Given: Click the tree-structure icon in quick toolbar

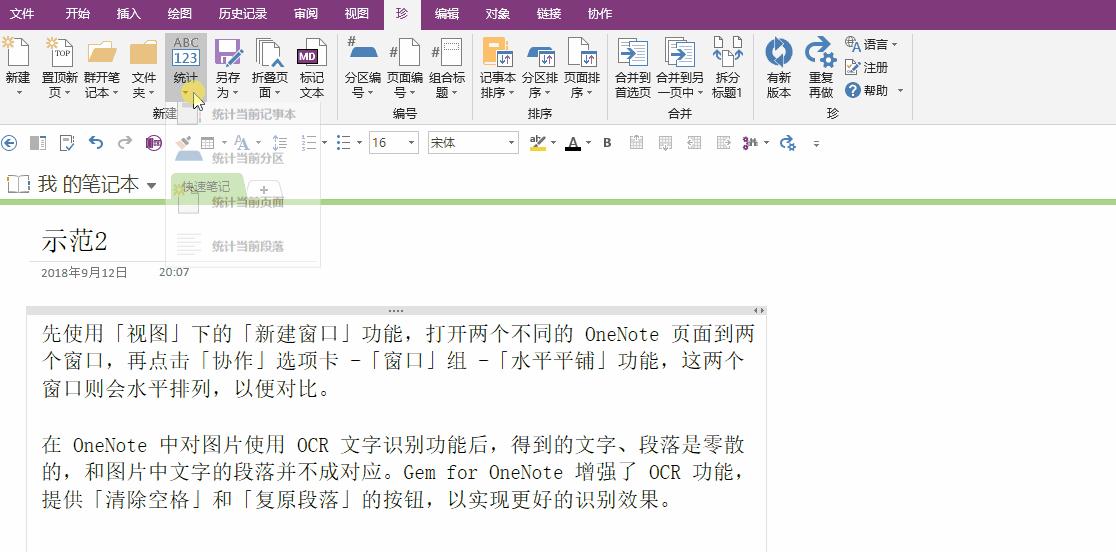Looking at the screenshot, I should tap(750, 143).
